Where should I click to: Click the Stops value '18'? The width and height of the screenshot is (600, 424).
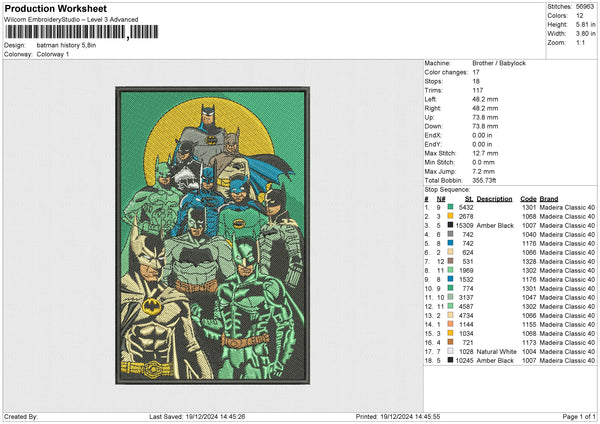point(476,81)
